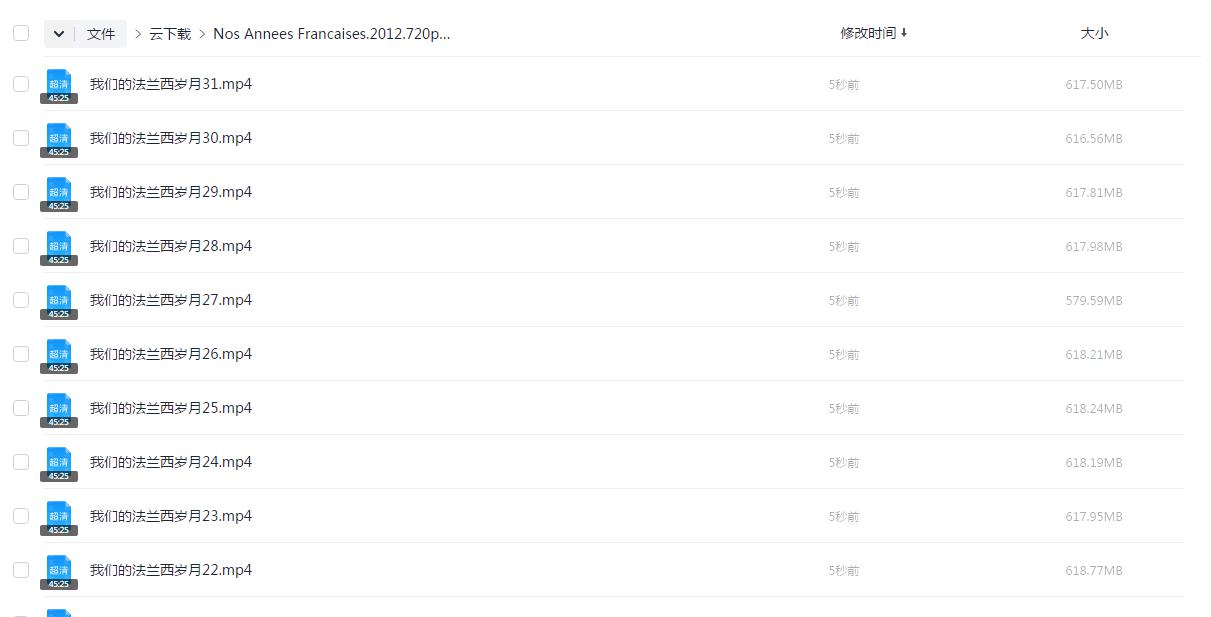Go to 文件 root in breadcrumb
This screenshot has height=617, width=1211.
tap(101, 34)
